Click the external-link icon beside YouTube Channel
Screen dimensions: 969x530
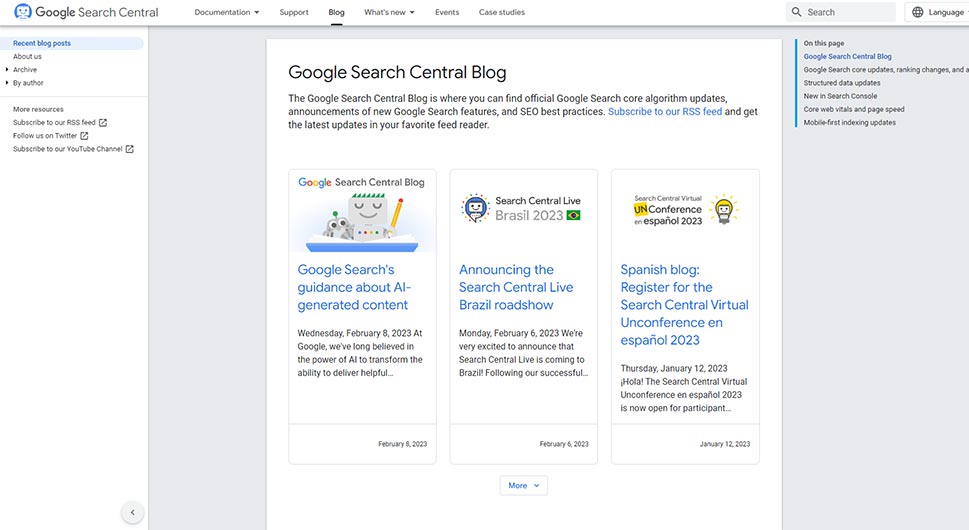coord(130,149)
